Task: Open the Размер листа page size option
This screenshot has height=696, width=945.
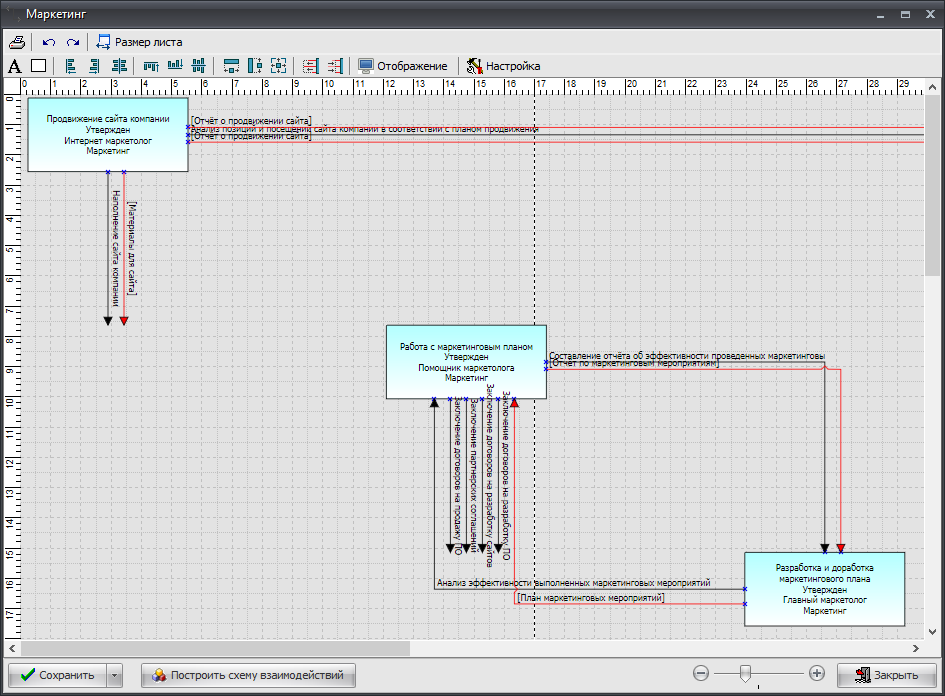Action: pos(139,42)
